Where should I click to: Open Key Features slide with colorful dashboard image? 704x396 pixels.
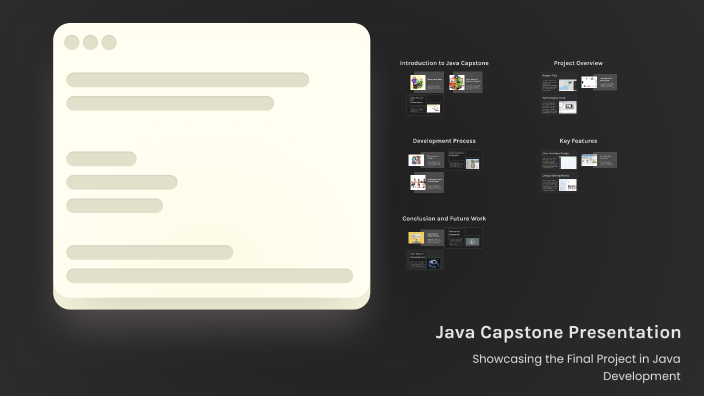pos(599,160)
